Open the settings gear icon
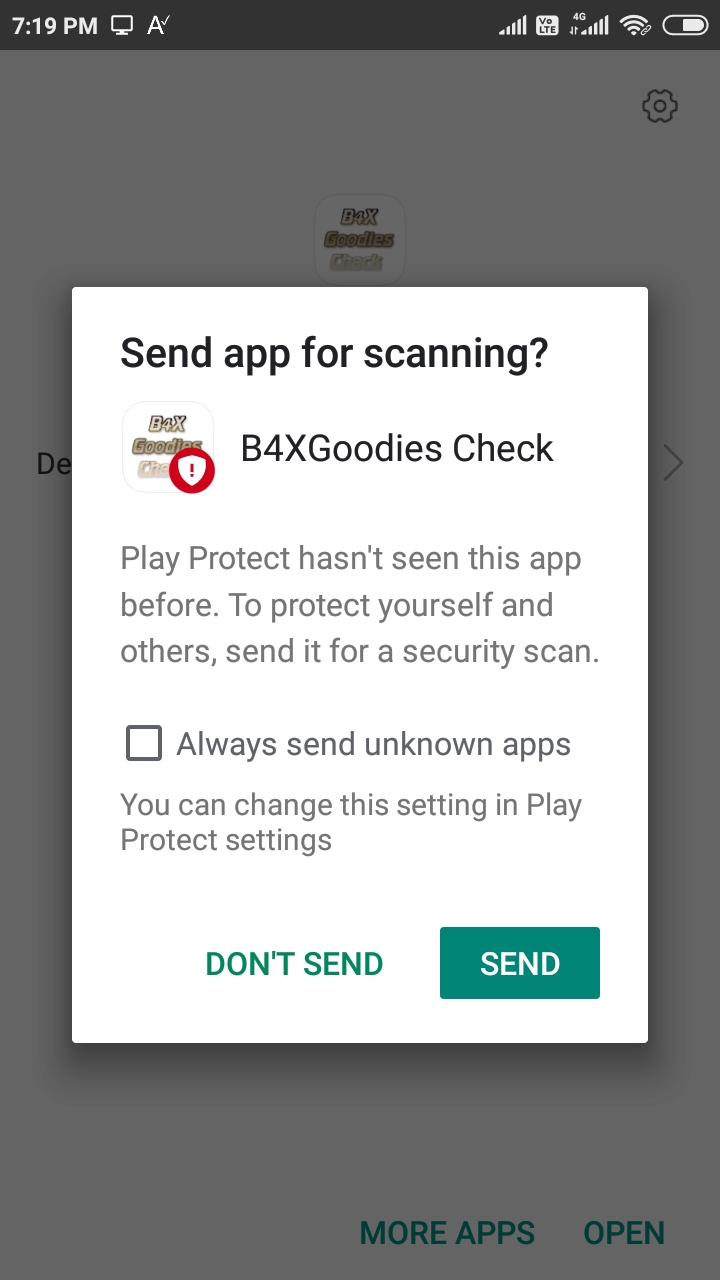 point(660,106)
